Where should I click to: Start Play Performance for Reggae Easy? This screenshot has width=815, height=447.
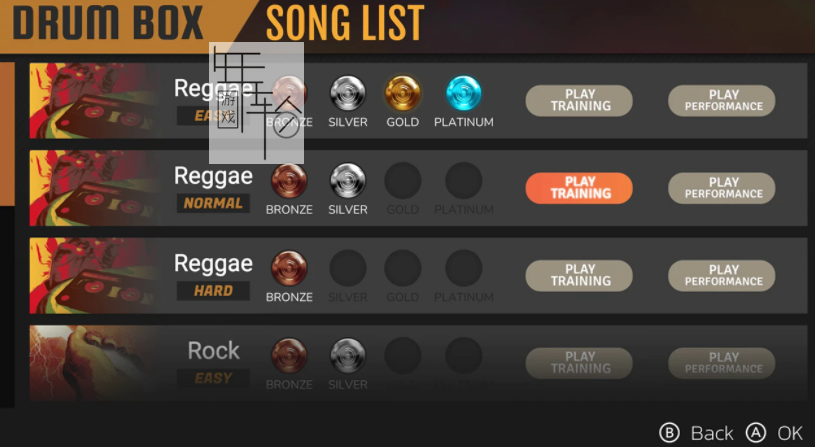[721, 101]
